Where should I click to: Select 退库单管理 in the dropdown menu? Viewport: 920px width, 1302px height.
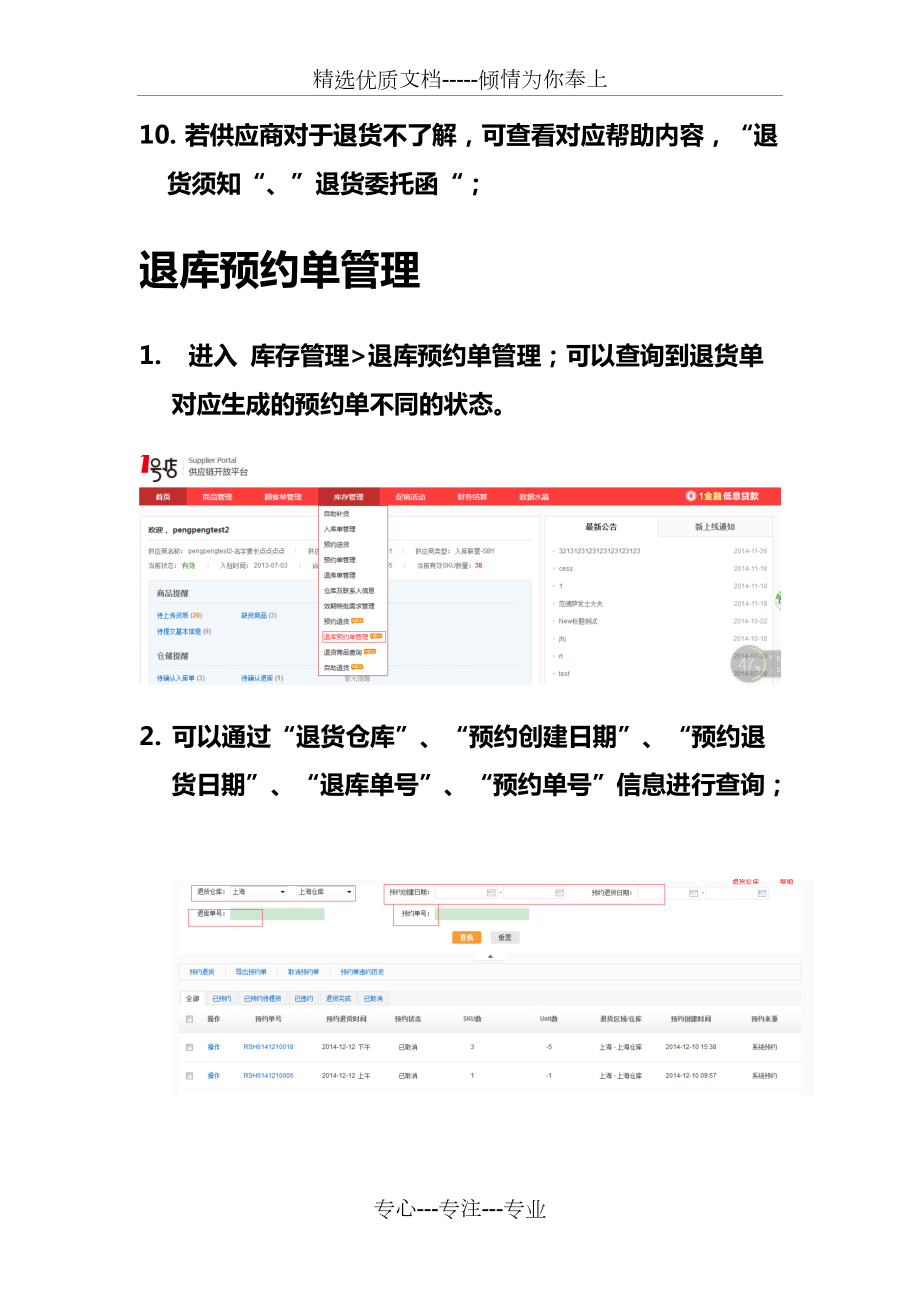[339, 575]
